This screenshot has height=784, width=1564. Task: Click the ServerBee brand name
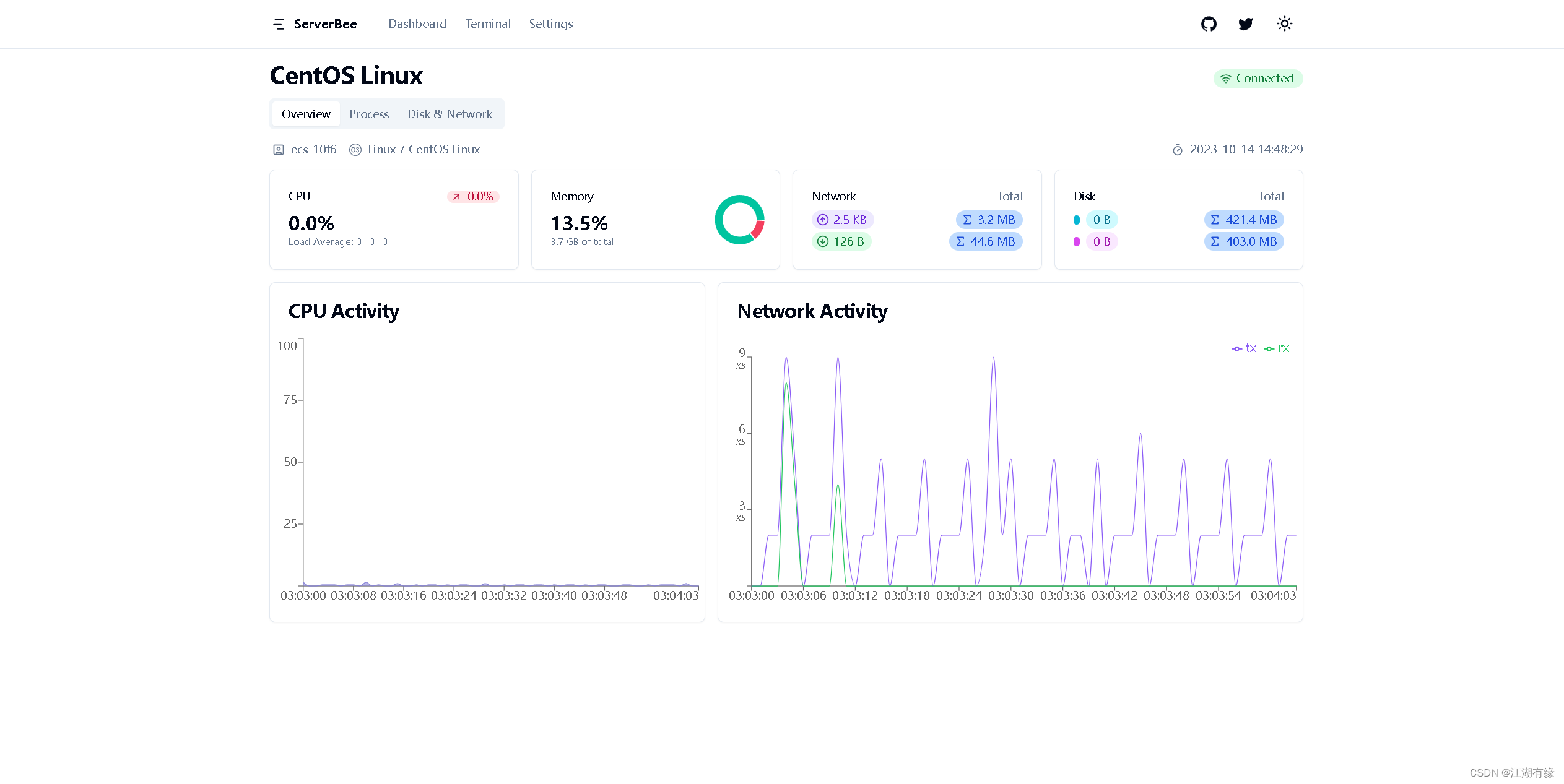coord(325,24)
